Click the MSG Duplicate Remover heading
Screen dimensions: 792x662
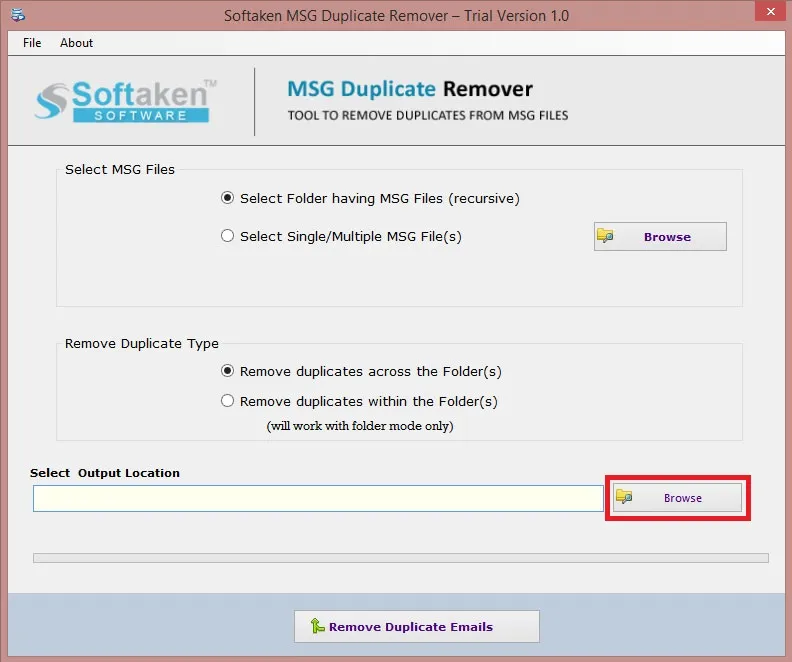pyautogui.click(x=410, y=89)
